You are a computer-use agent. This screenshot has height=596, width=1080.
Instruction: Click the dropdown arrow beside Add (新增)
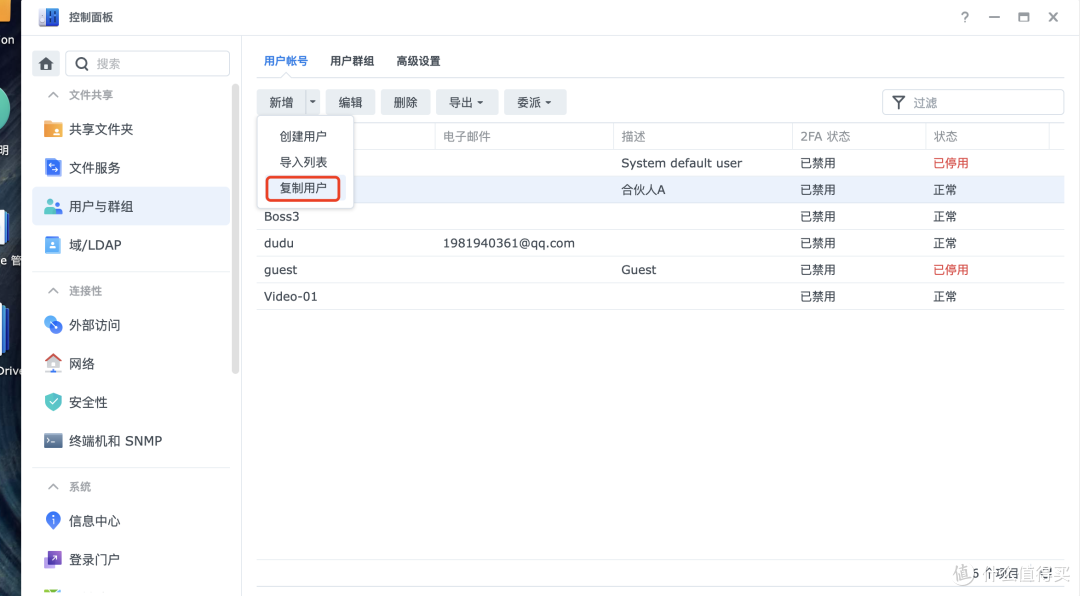(313, 102)
